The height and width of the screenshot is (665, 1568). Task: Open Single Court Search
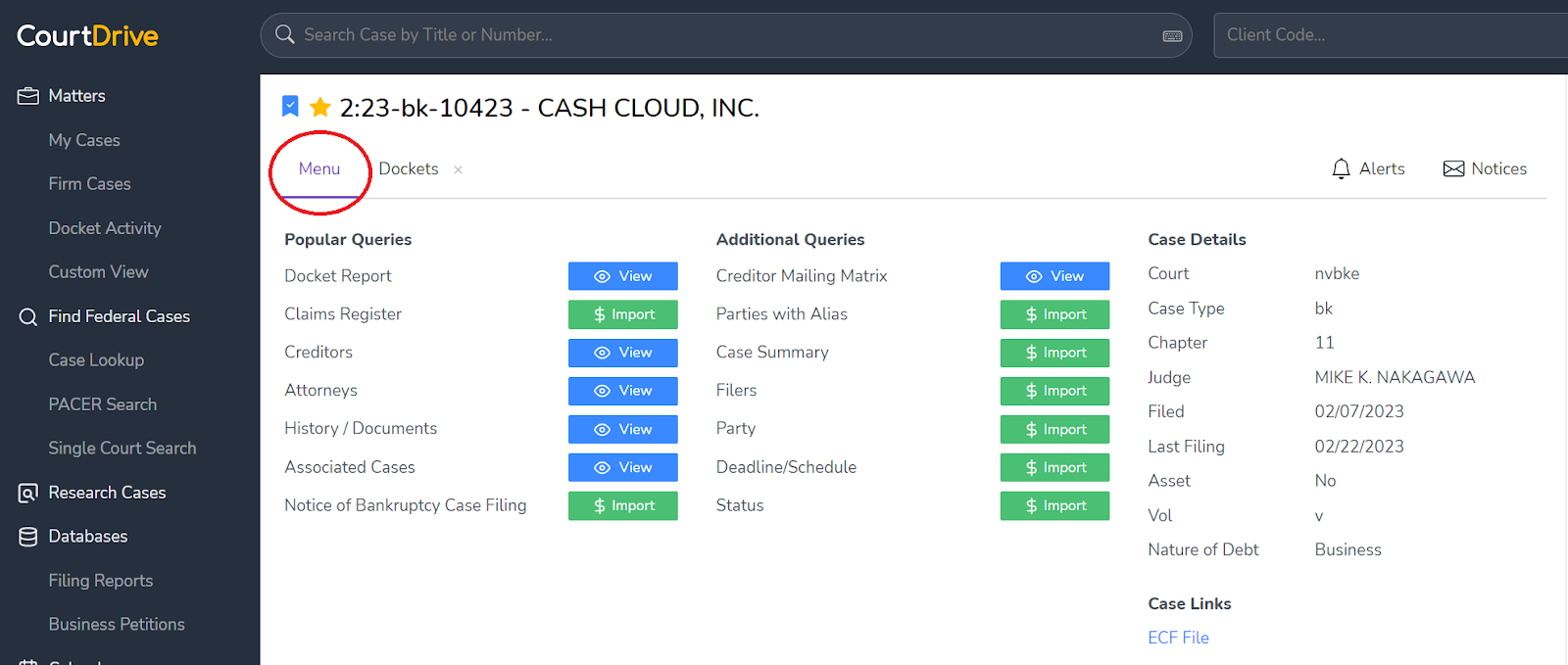tap(122, 448)
